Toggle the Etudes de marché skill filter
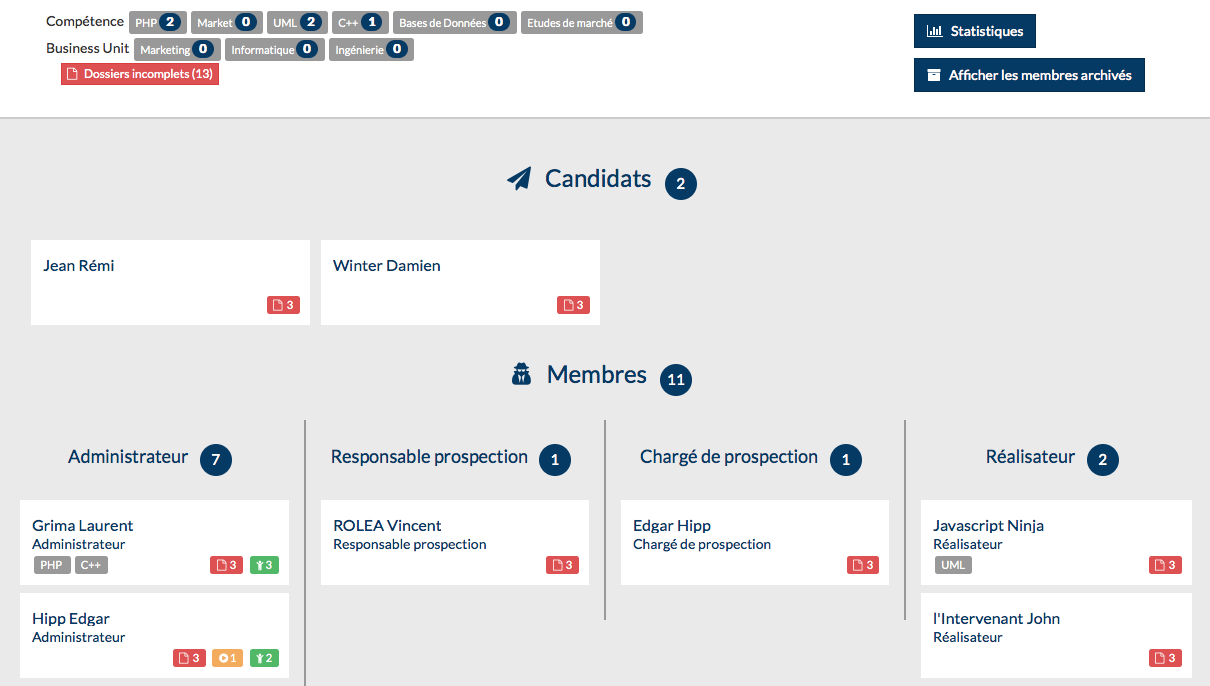This screenshot has width=1210, height=686. point(581,23)
